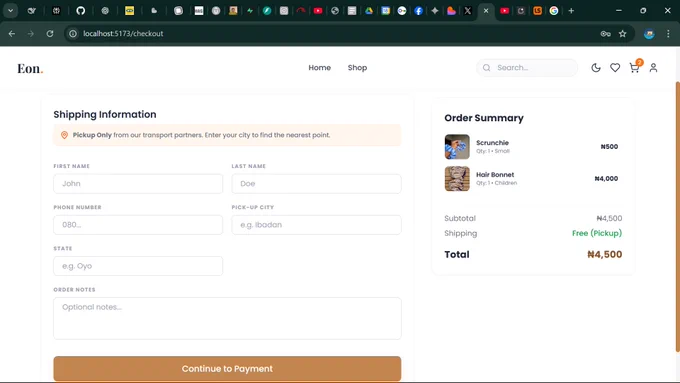Click the 'Subtotal' label
This screenshot has height=383, width=680.
point(460,218)
